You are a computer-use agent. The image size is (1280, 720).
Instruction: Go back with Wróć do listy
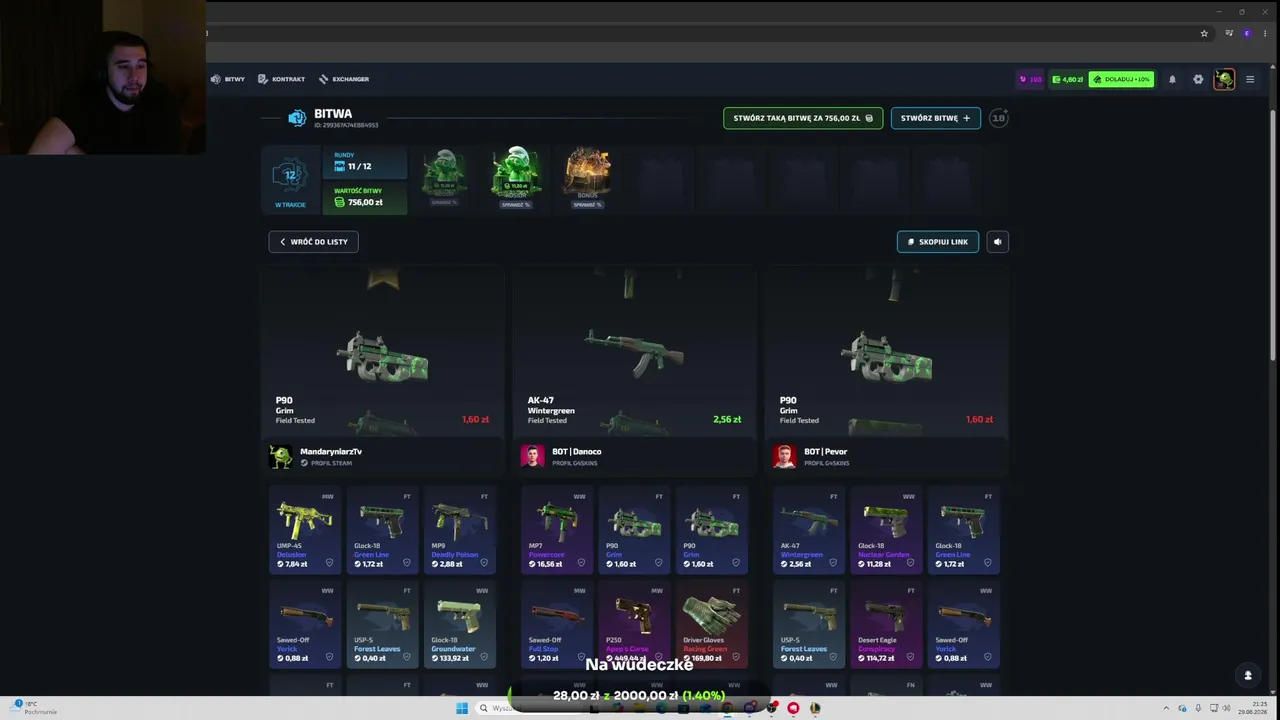313,242
